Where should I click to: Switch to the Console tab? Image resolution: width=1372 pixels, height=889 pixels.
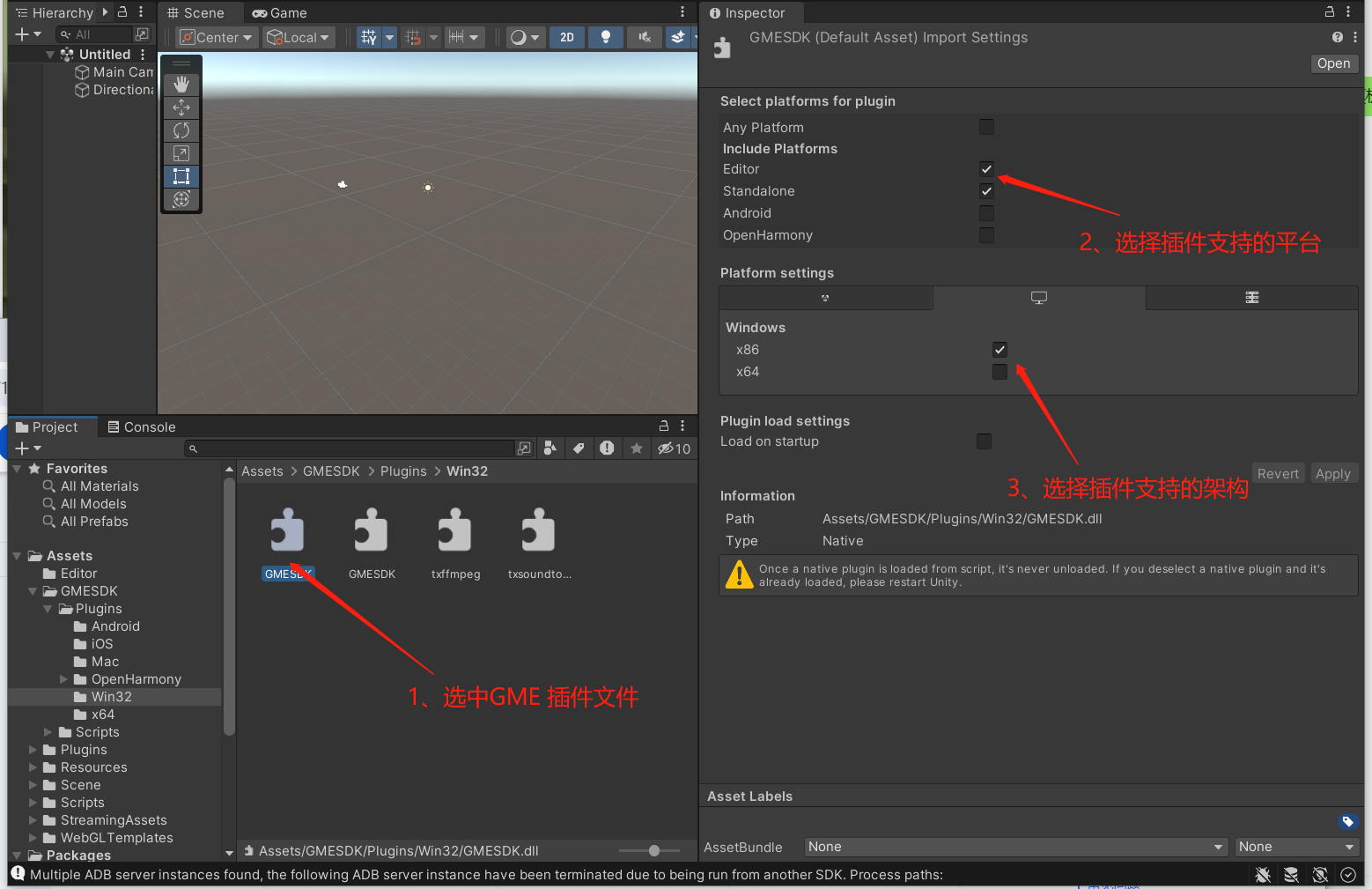[x=142, y=427]
